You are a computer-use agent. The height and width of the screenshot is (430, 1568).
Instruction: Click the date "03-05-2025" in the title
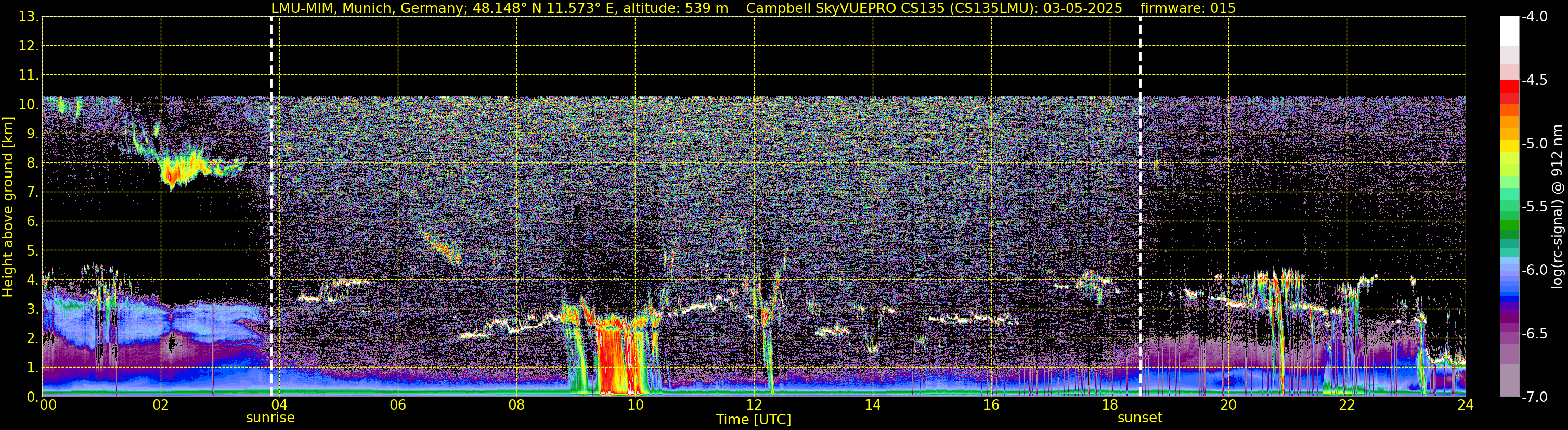point(1083,8)
